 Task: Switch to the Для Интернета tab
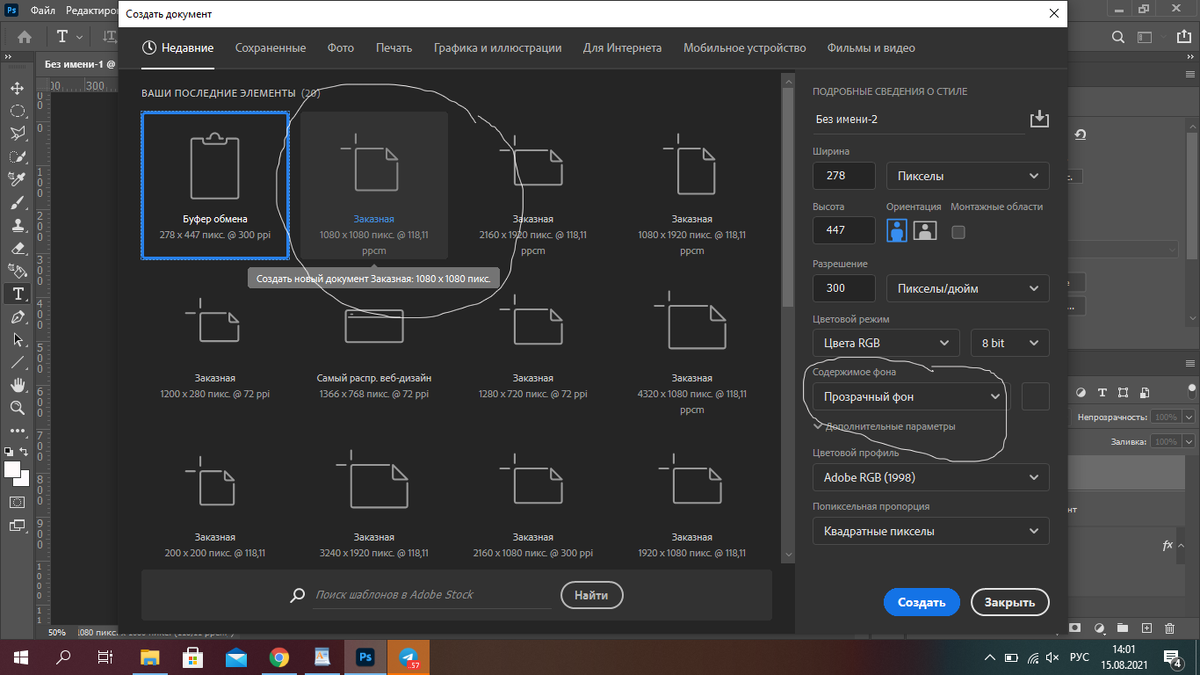(x=622, y=48)
